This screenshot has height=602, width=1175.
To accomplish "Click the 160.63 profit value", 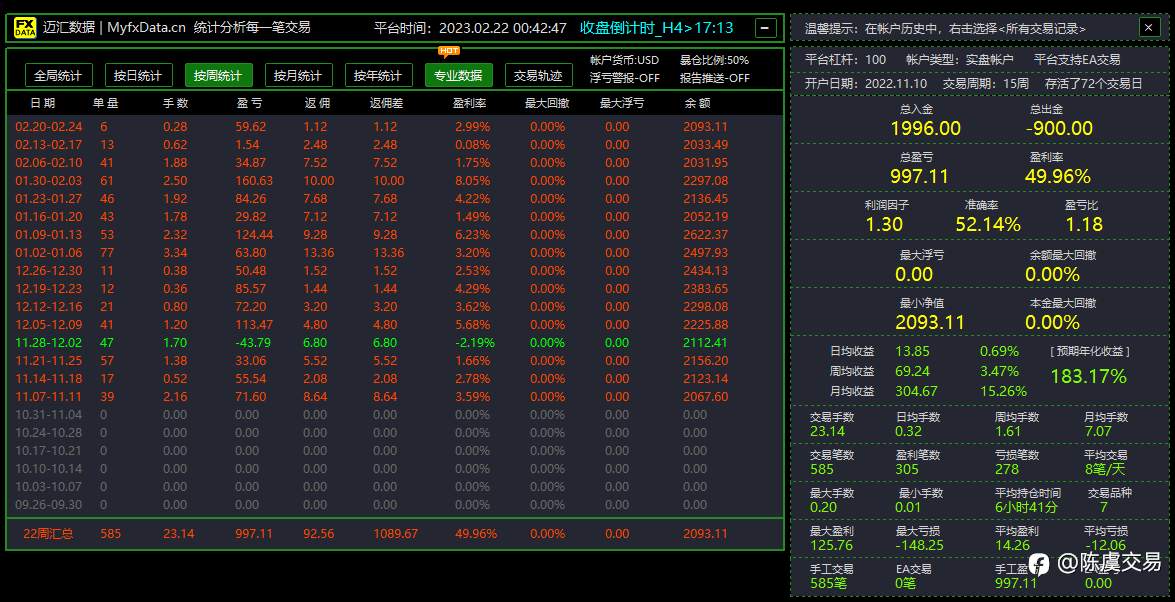I will (x=254, y=181).
